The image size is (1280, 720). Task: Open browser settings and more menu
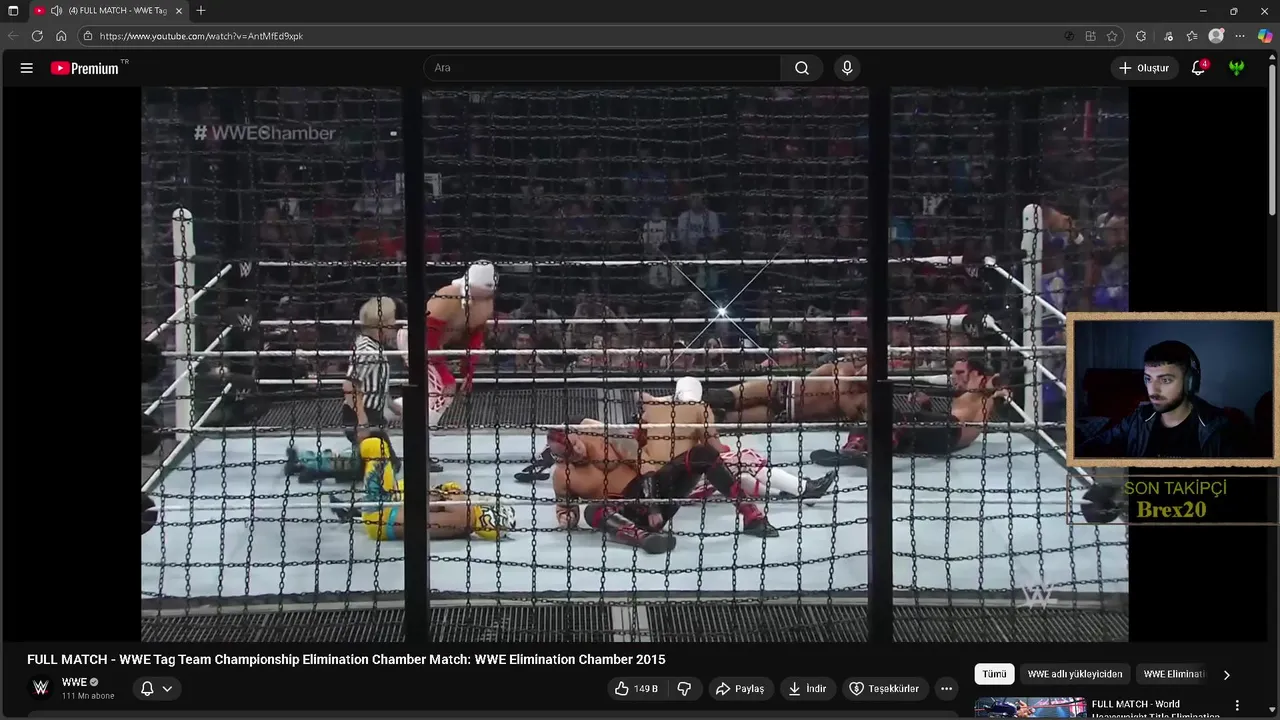click(1240, 36)
